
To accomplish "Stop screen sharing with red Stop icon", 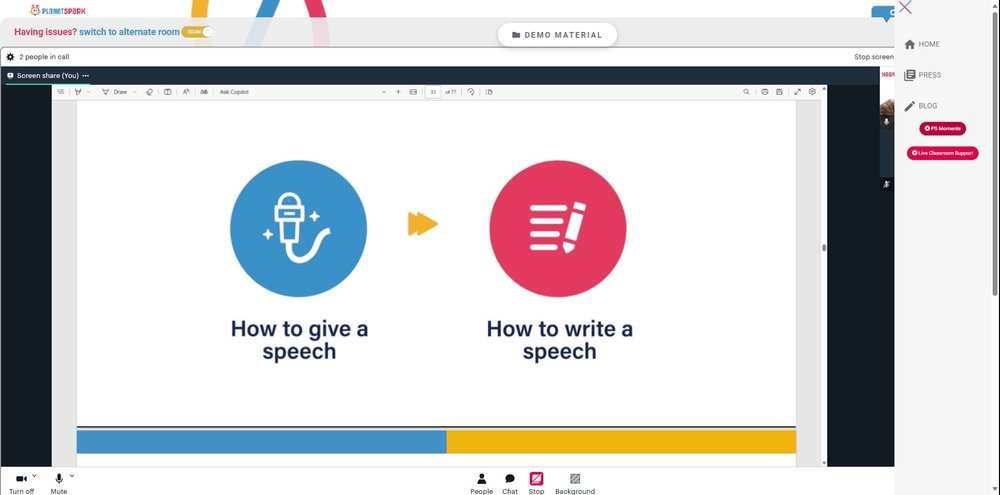I will (x=536, y=479).
